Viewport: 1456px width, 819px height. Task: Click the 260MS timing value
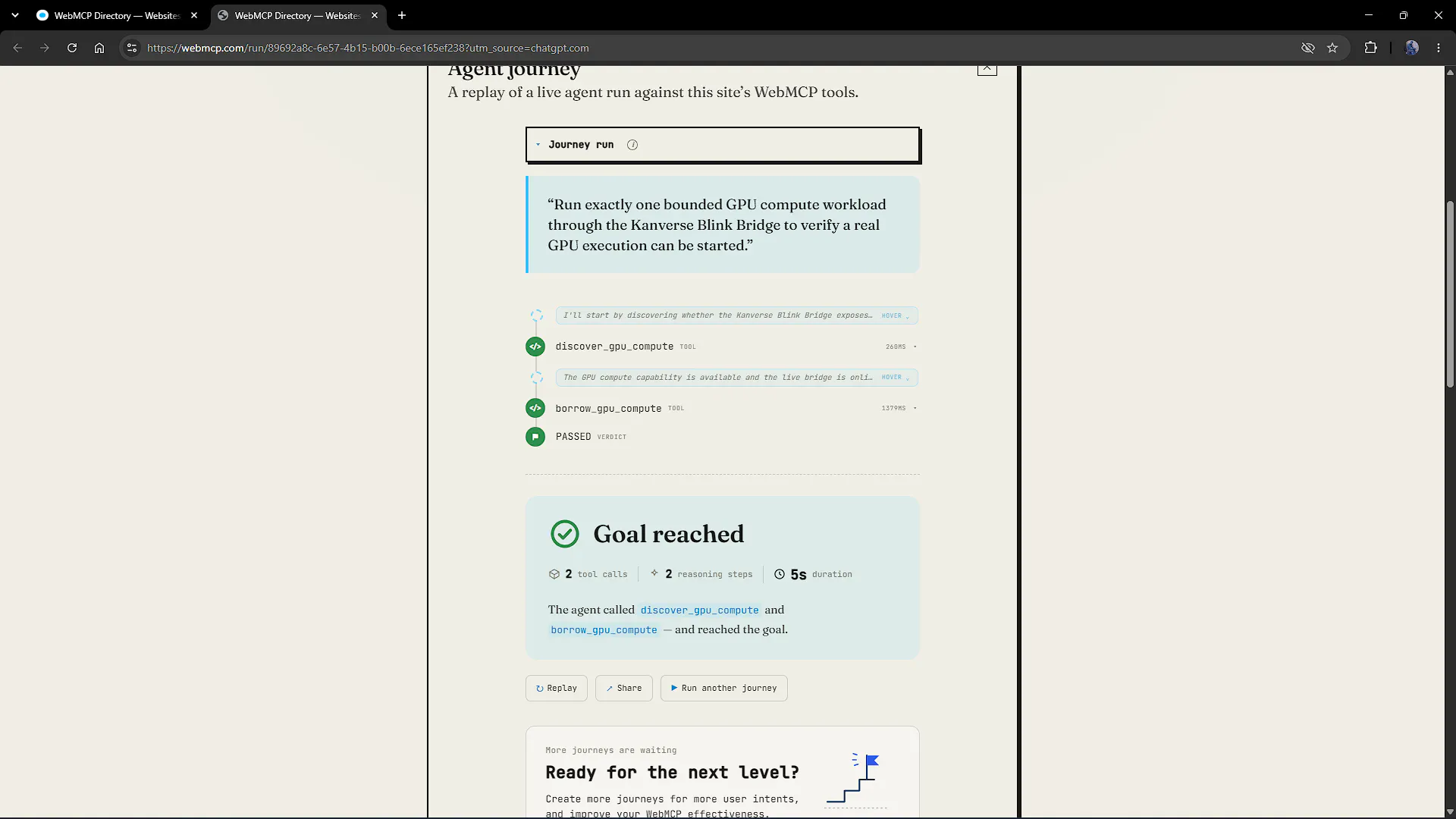[896, 347]
